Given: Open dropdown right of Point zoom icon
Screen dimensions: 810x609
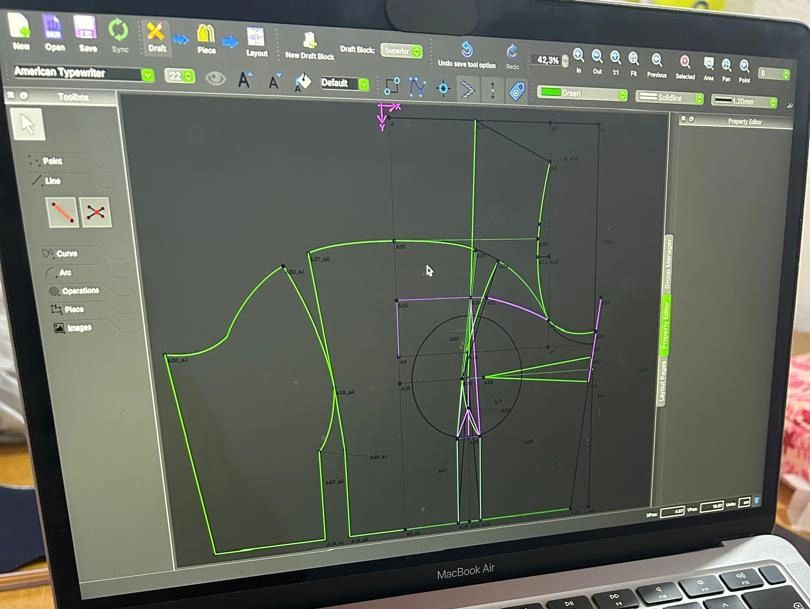Looking at the screenshot, I should click(773, 74).
